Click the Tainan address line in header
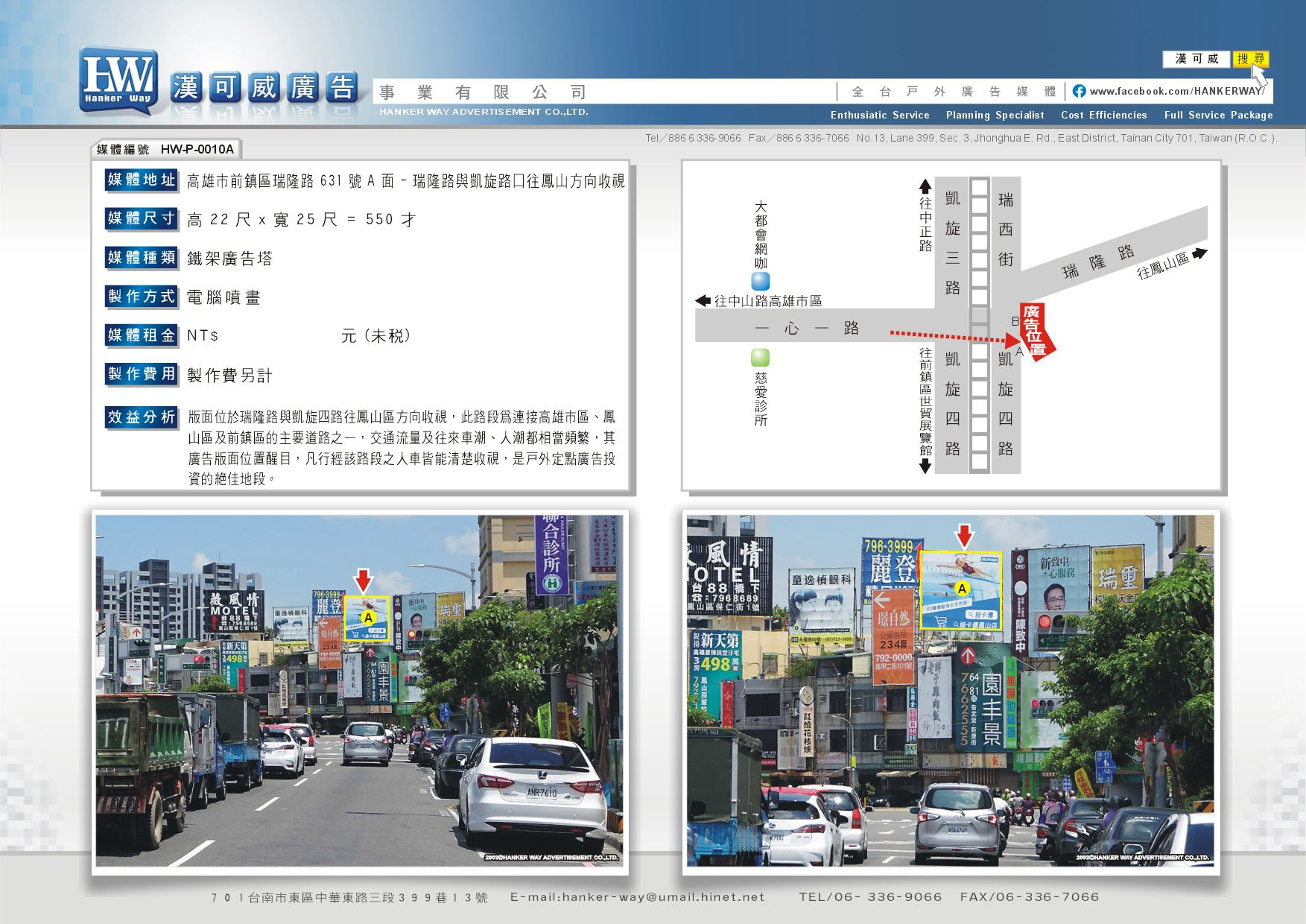 pos(1067,138)
